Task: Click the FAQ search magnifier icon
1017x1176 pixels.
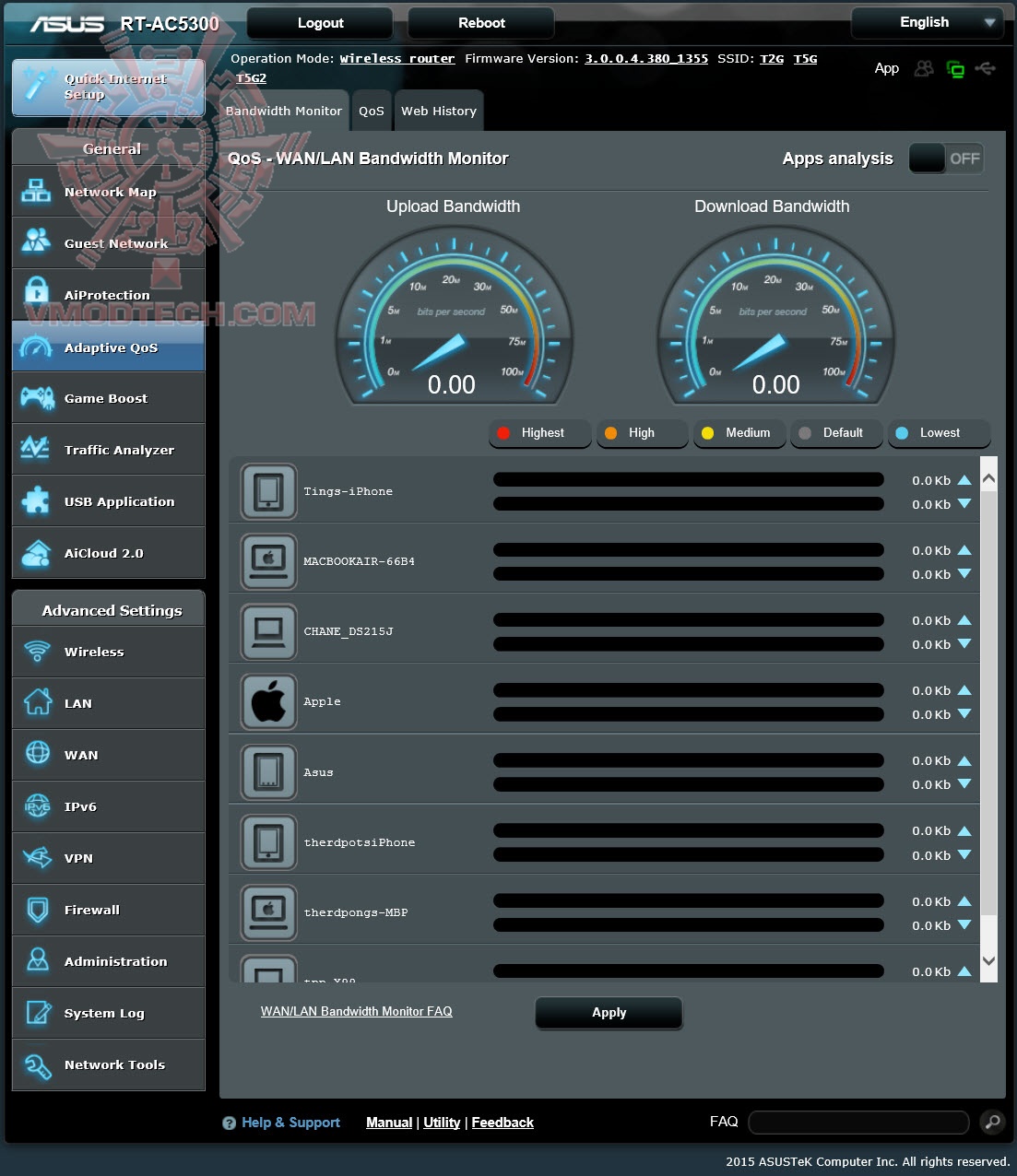Action: click(992, 1122)
